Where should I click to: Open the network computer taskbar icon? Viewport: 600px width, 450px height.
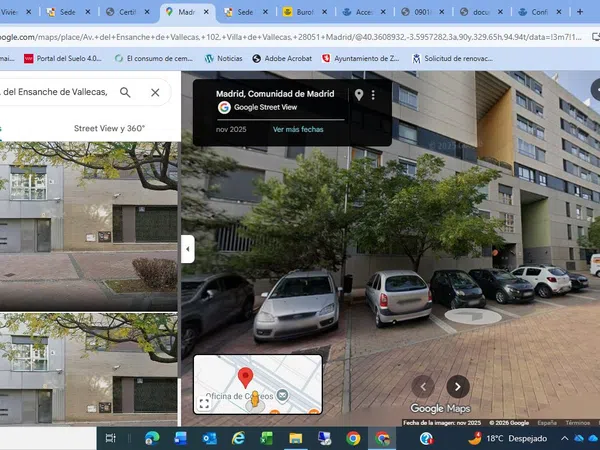tap(324, 438)
